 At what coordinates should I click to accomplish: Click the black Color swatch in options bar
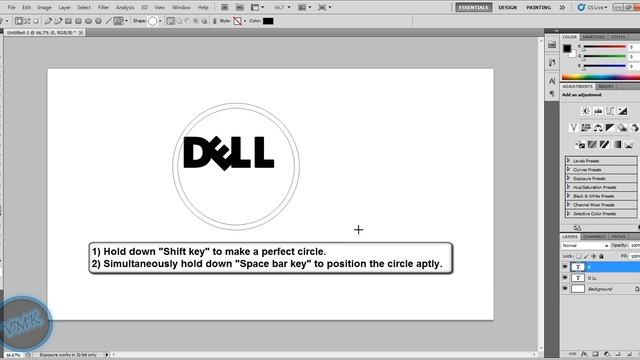268,21
